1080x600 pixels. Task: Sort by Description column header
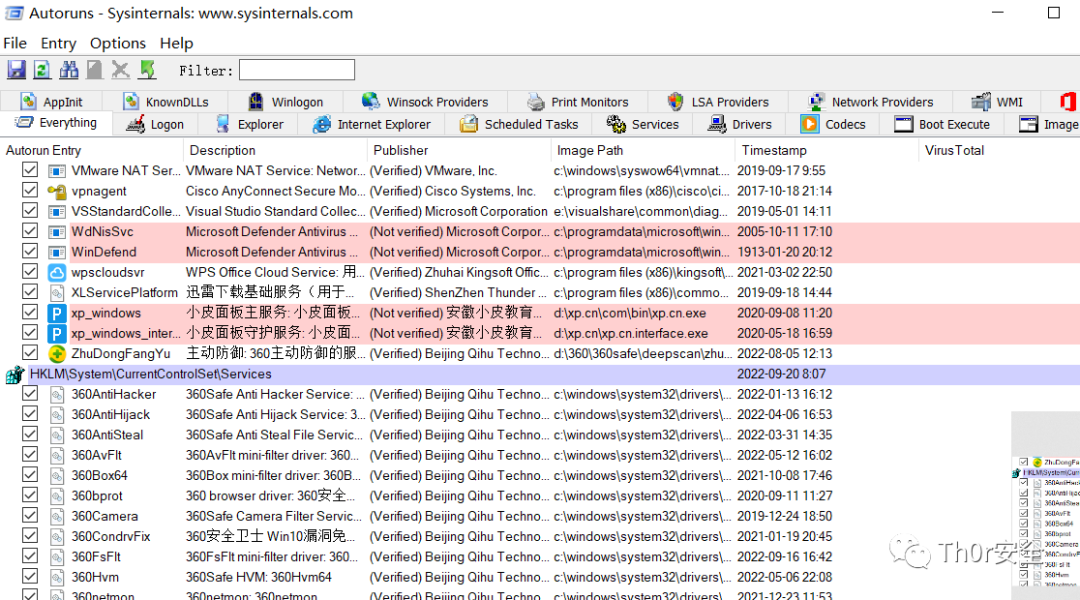coord(276,150)
